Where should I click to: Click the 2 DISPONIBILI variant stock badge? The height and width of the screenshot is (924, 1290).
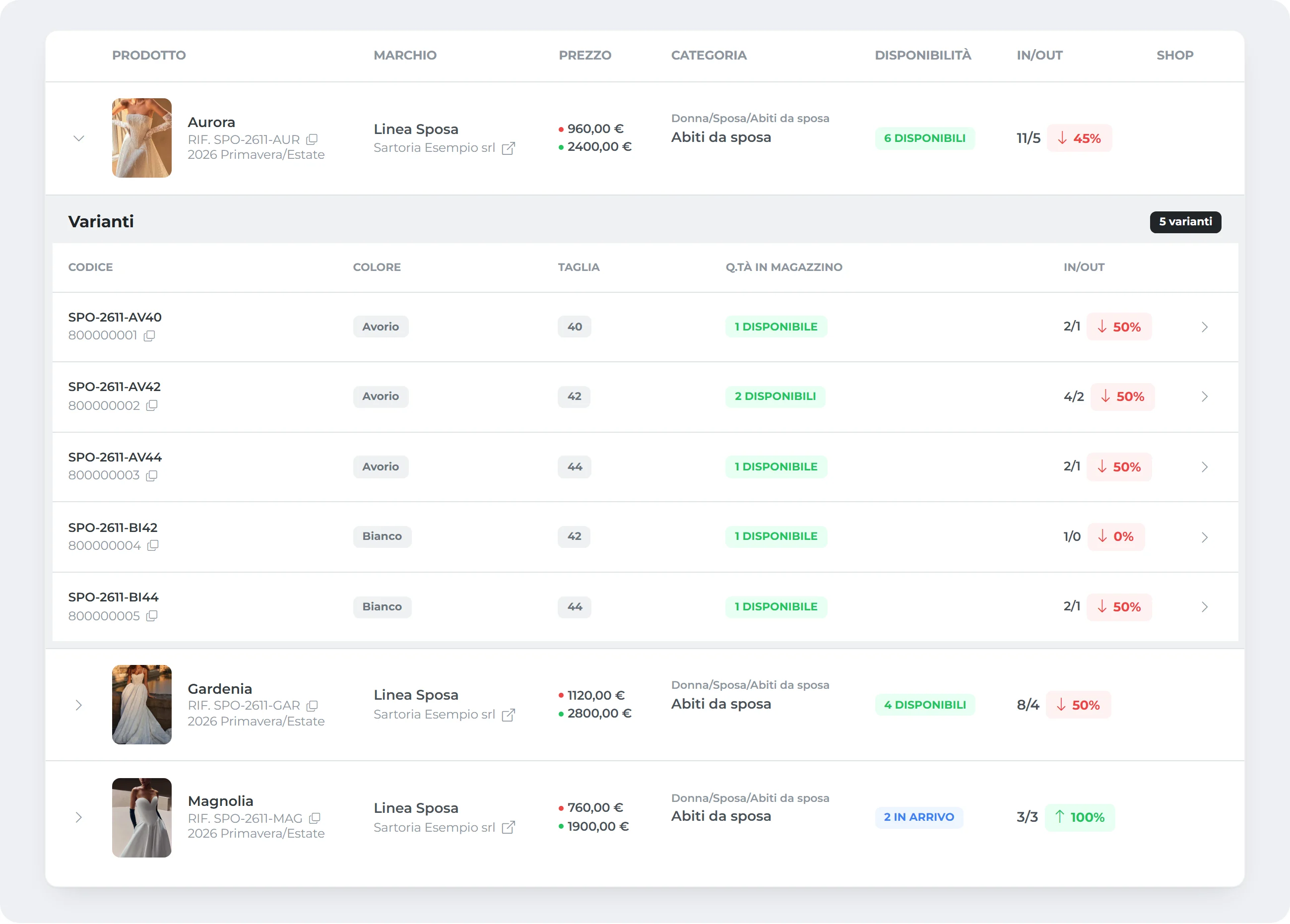click(x=774, y=396)
